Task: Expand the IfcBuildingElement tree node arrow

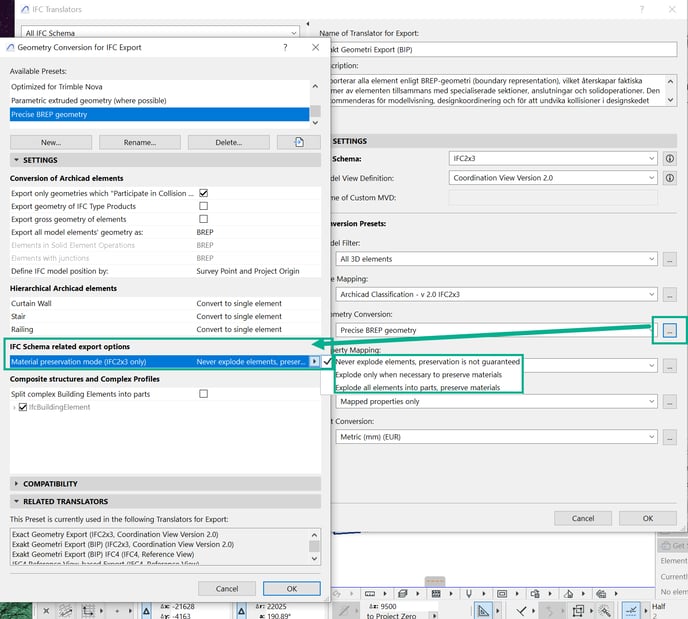Action: pos(14,408)
